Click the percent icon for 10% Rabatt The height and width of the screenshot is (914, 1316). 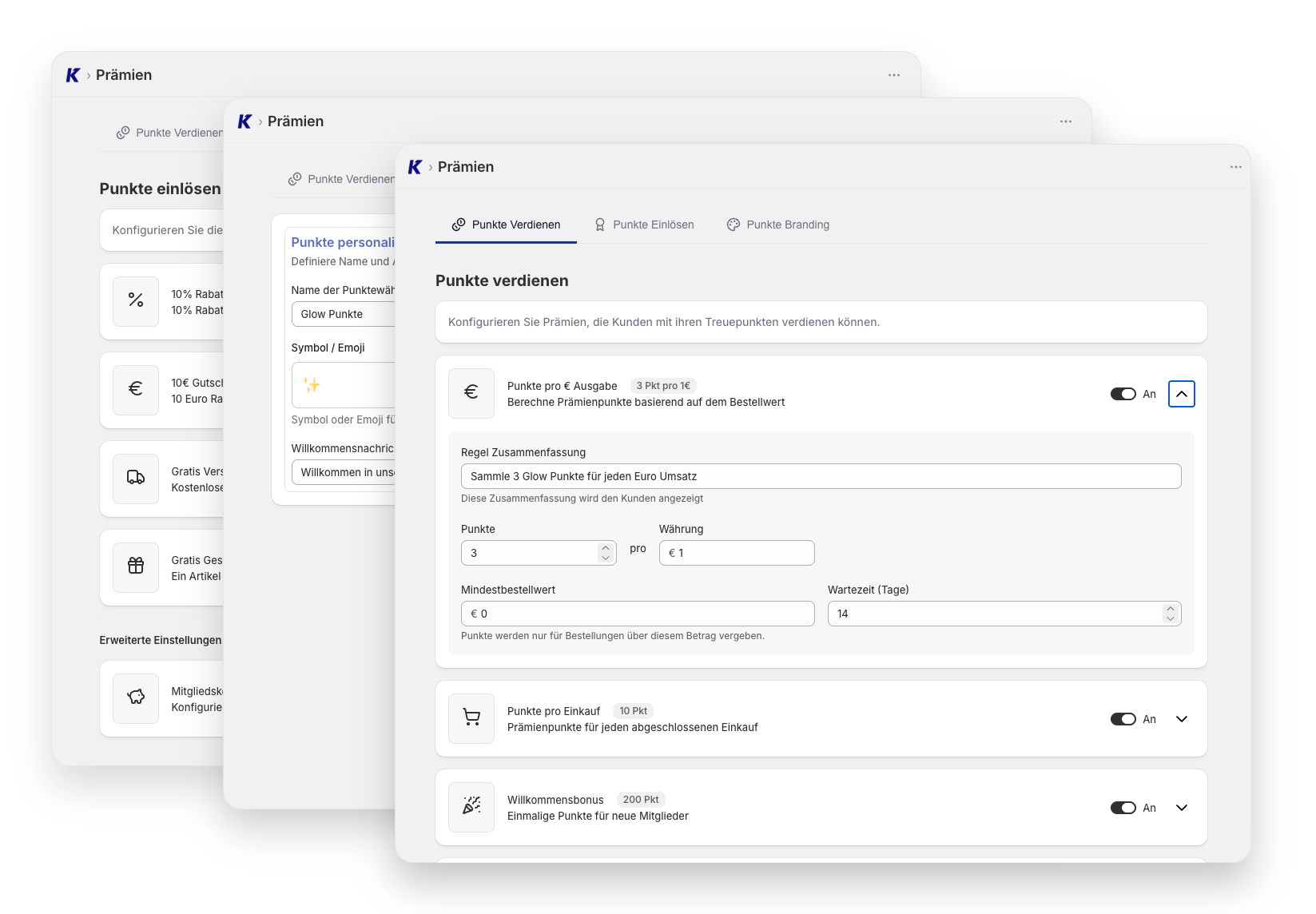click(x=136, y=301)
